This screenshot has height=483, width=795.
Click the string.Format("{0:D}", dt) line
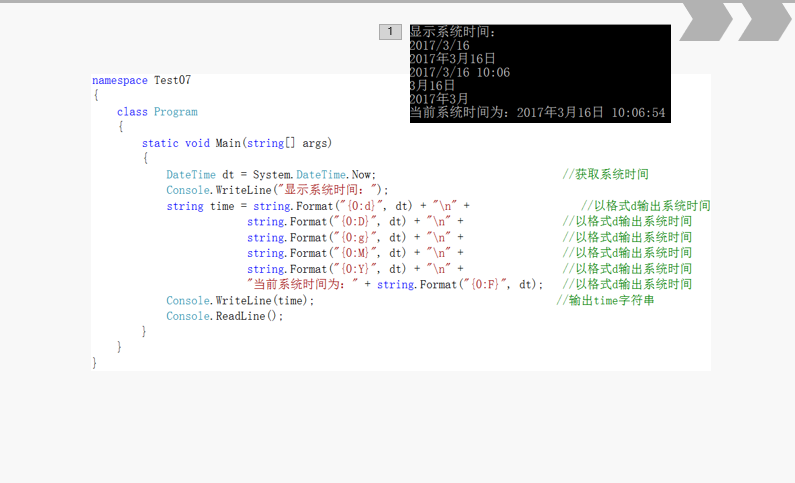click(x=355, y=221)
